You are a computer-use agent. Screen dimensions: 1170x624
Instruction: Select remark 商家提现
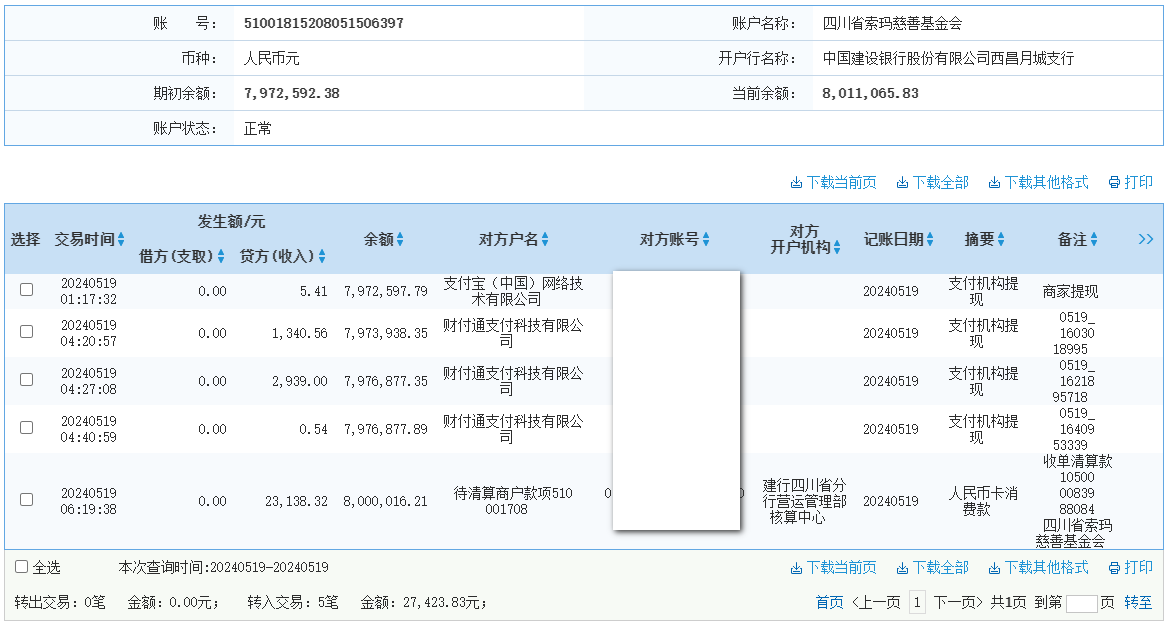pyautogui.click(x=1070, y=291)
